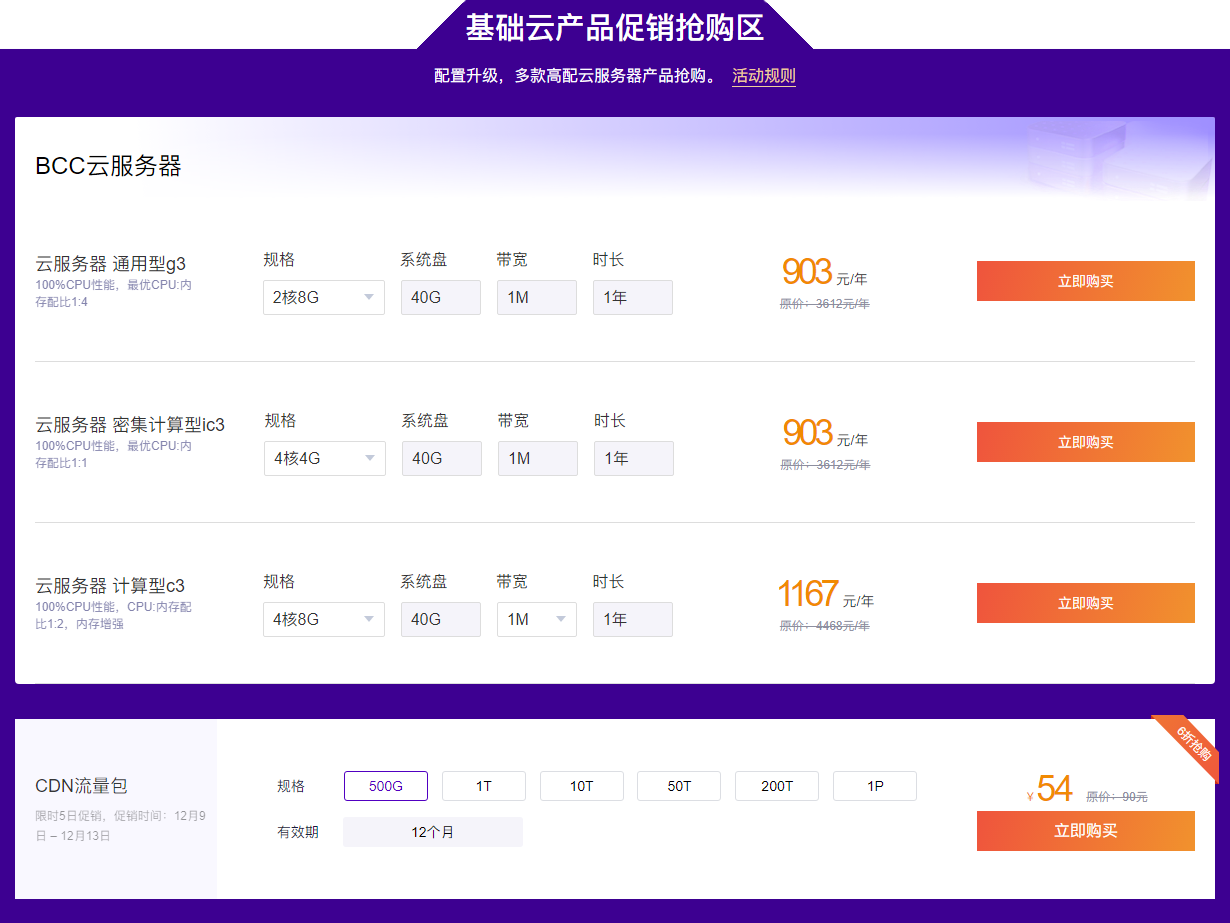
Task: Select the 1T CDN package option
Action: [484, 786]
